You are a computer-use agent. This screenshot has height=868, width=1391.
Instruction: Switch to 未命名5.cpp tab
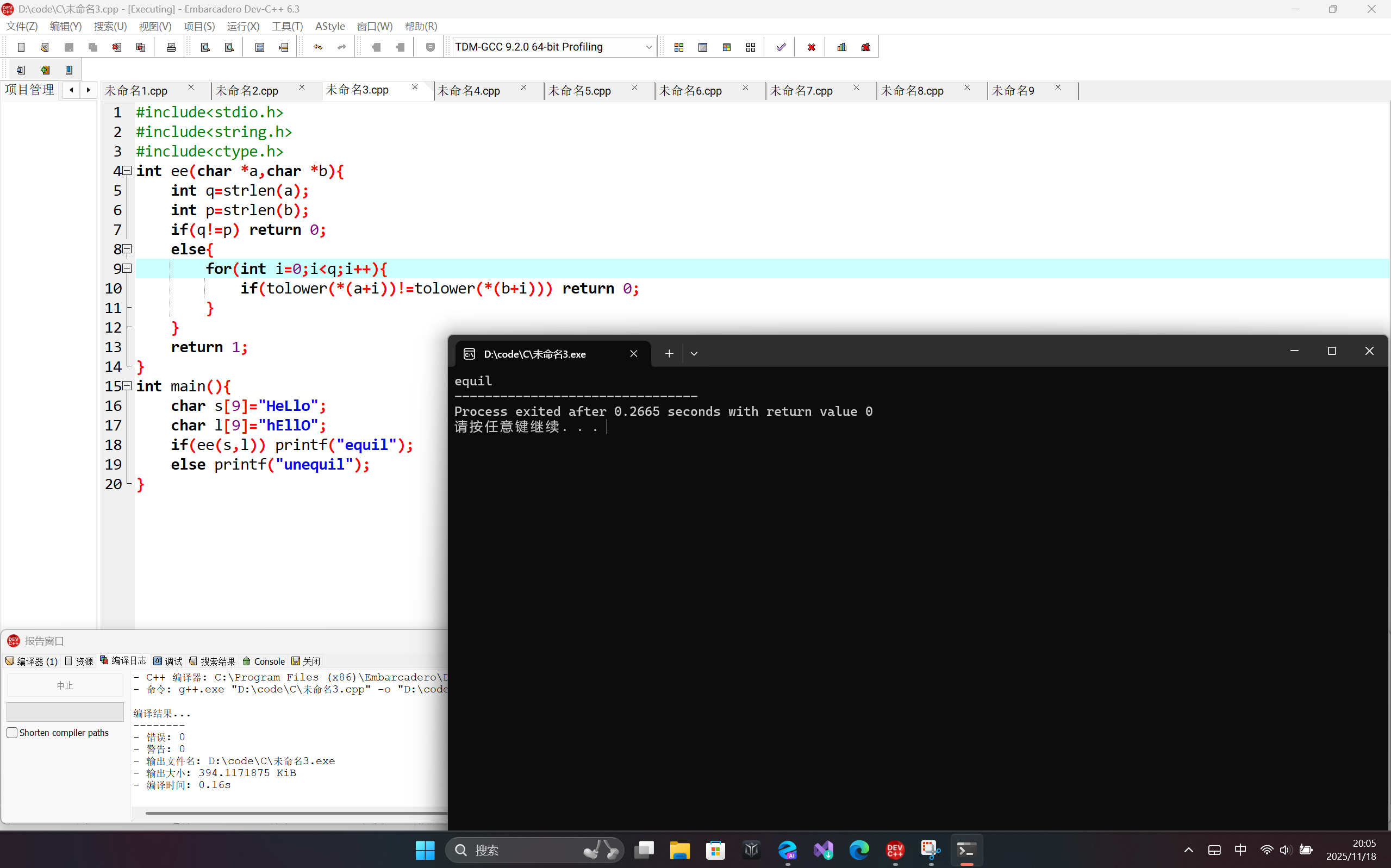[580, 91]
